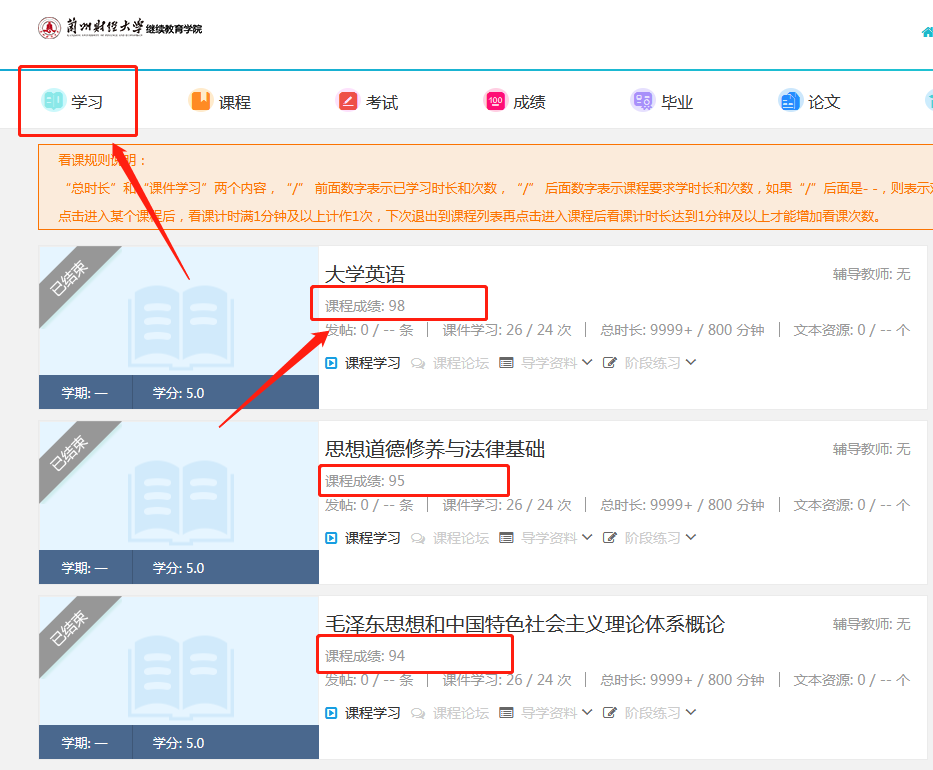The height and width of the screenshot is (770, 933).
Task: Switch to the 考试 navigation tab
Action: (367, 101)
